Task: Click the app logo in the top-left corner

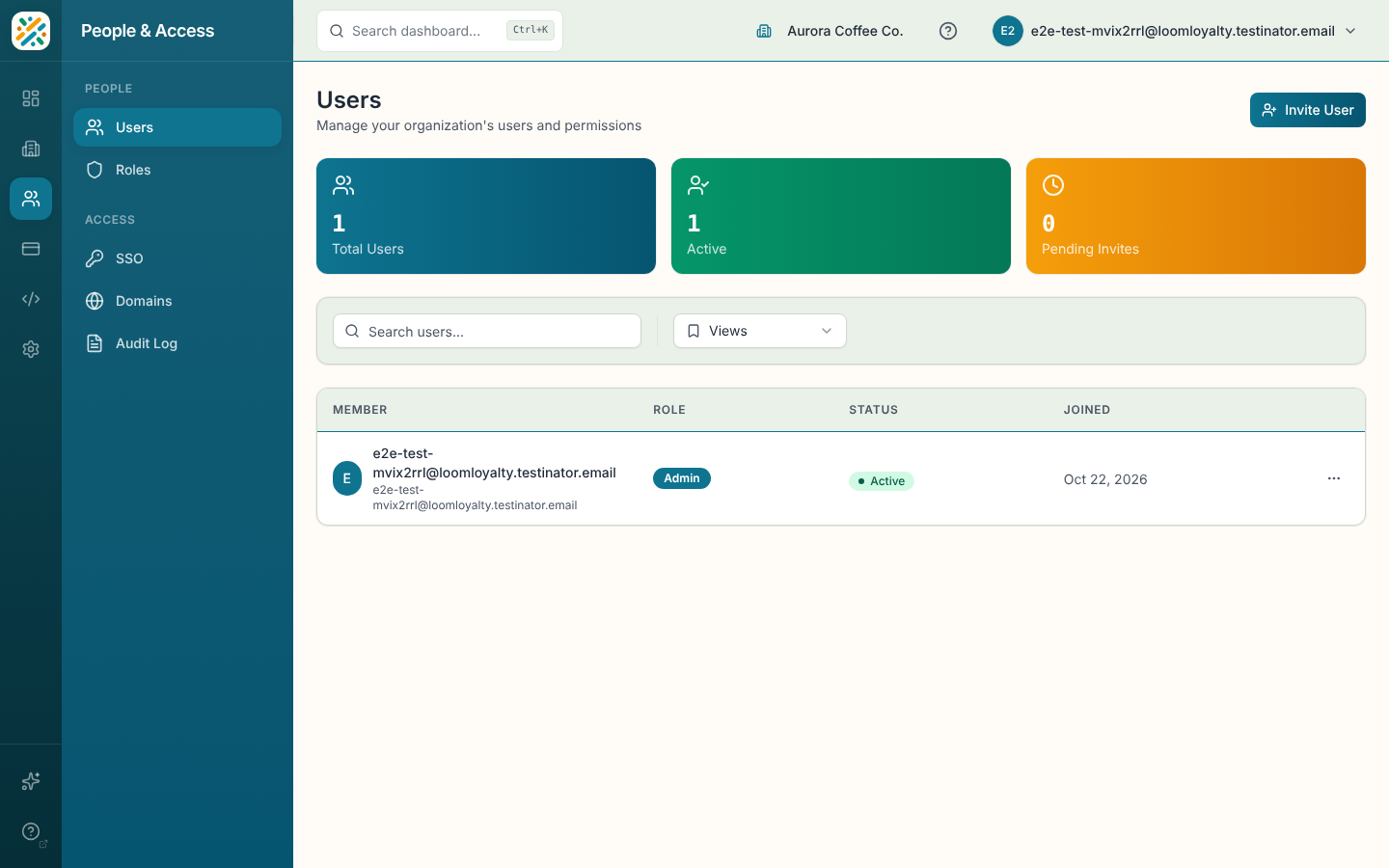Action: click(x=31, y=31)
